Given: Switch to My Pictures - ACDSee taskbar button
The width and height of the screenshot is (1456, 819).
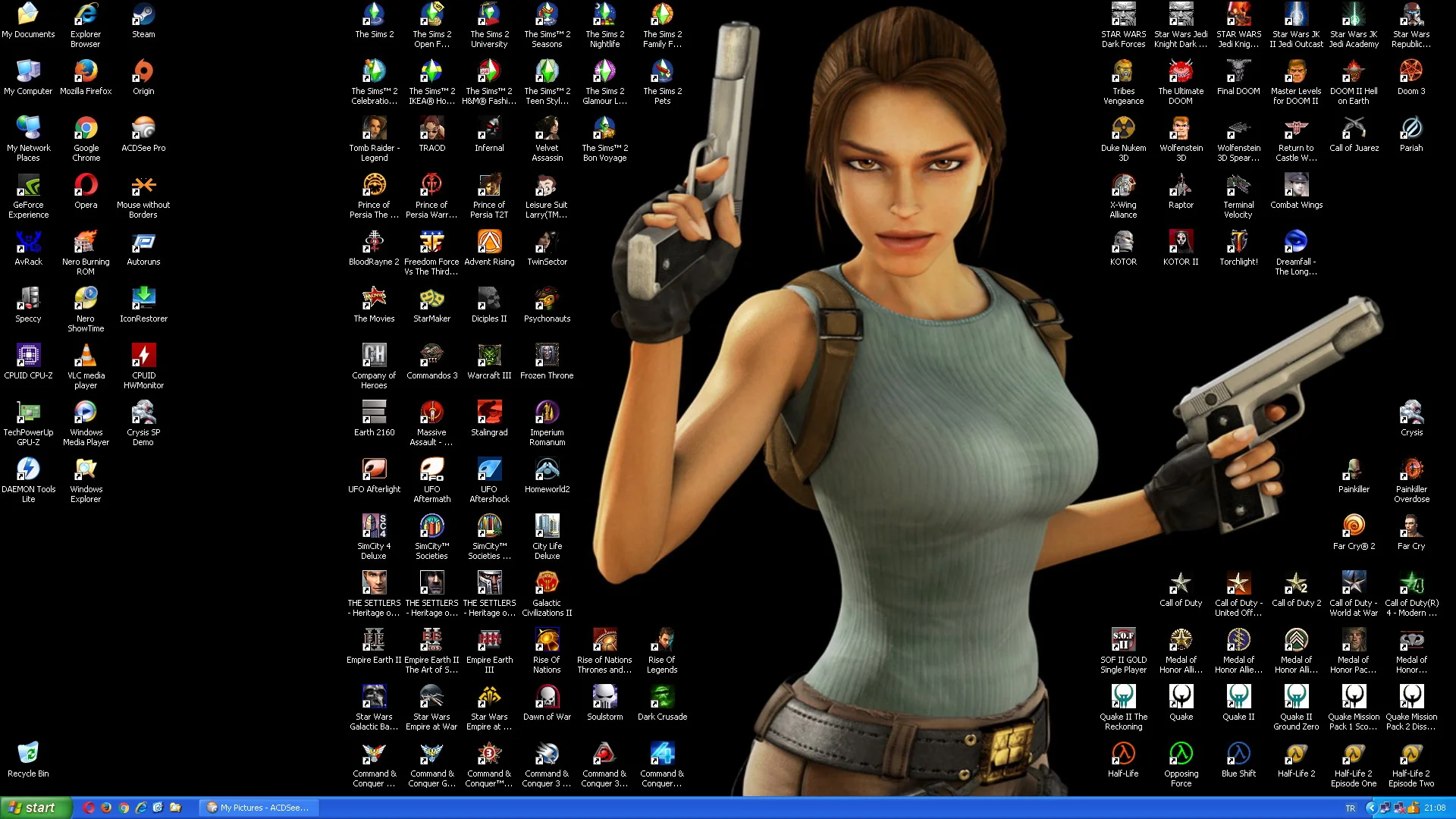Looking at the screenshot, I should coord(259,808).
